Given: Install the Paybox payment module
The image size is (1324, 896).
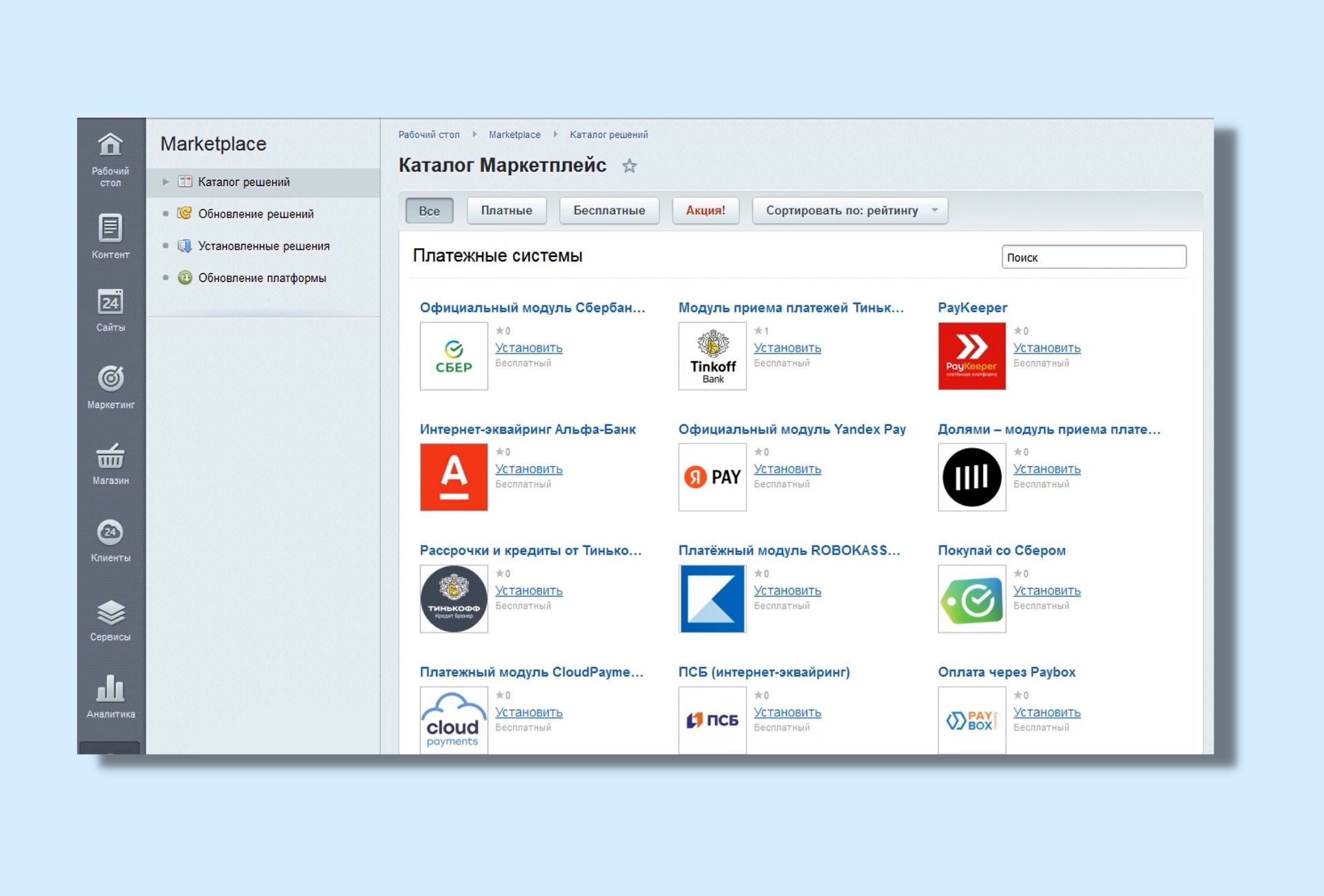Looking at the screenshot, I should click(1047, 712).
